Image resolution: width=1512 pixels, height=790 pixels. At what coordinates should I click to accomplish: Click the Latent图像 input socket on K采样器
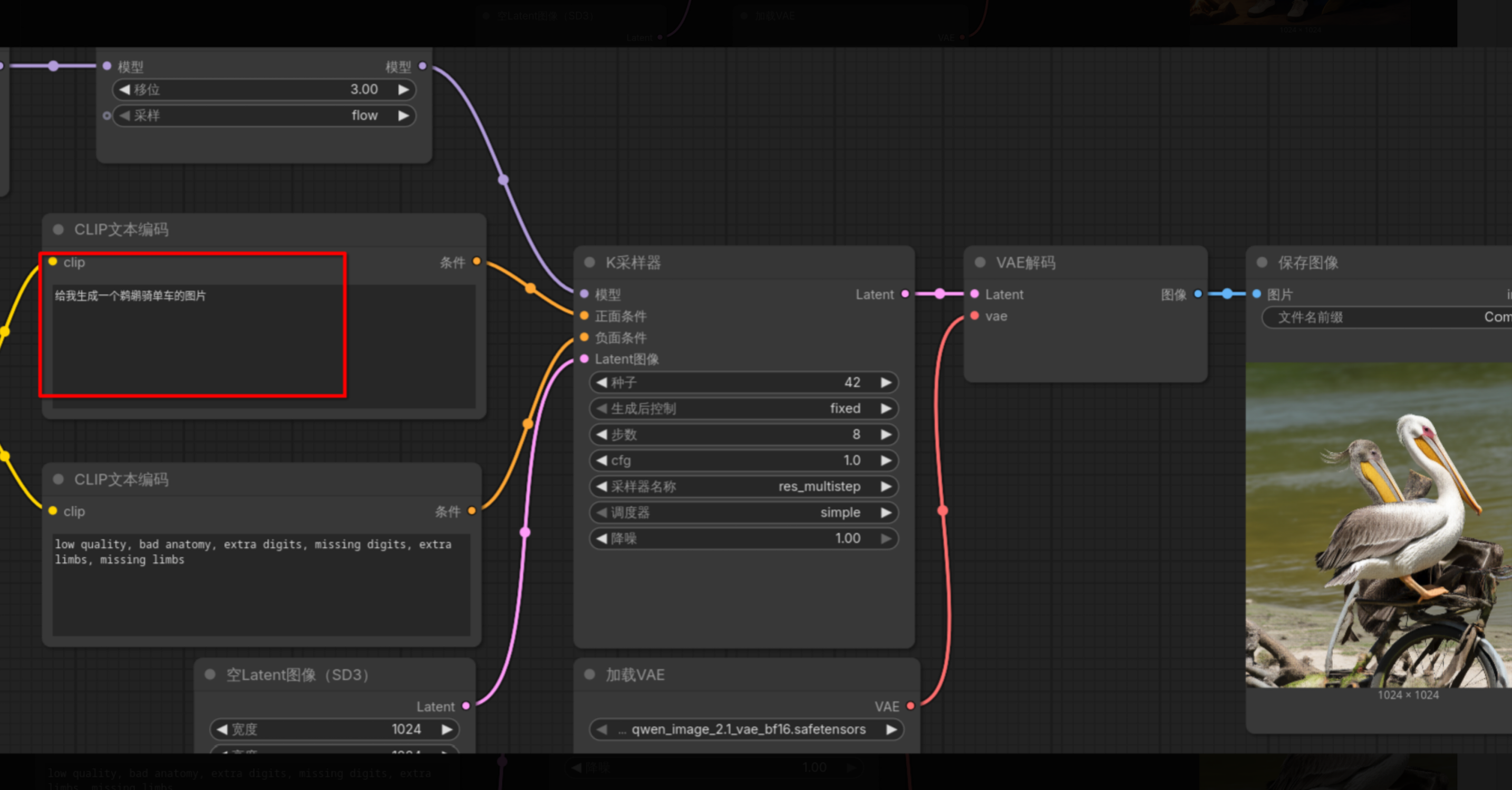pos(584,358)
